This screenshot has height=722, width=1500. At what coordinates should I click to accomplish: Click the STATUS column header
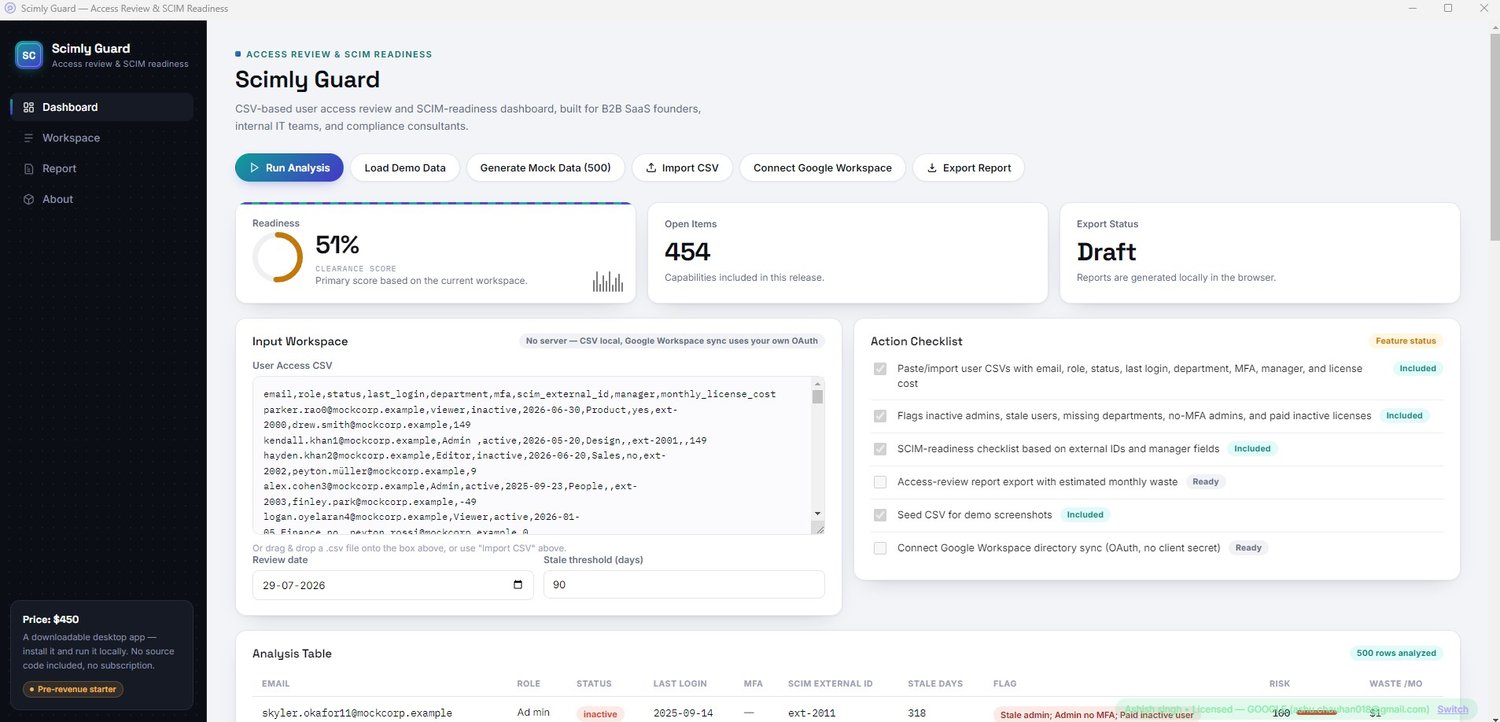tap(594, 684)
